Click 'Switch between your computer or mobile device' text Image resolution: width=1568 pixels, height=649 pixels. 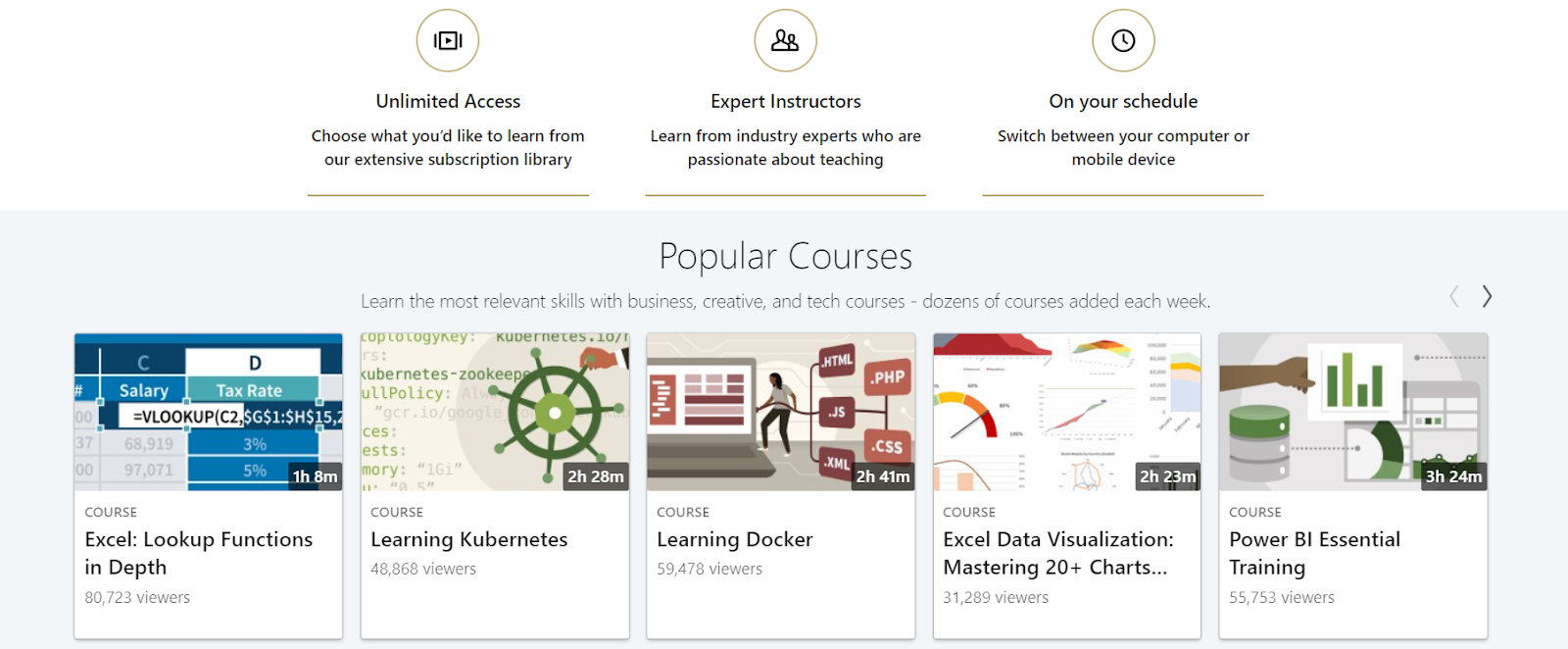[x=1123, y=147]
